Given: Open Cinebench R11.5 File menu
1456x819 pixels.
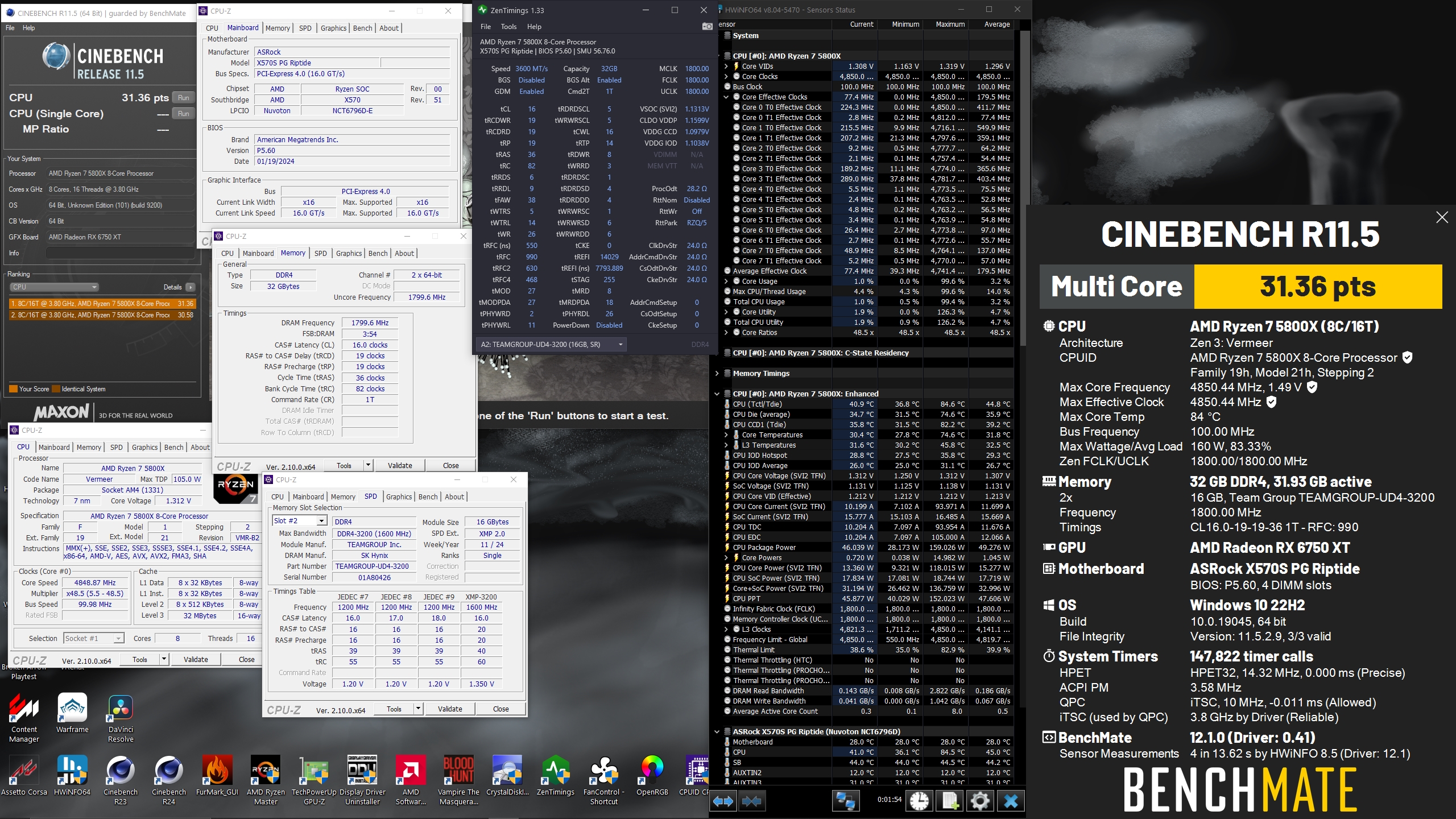Looking at the screenshot, I should pos(10,28).
